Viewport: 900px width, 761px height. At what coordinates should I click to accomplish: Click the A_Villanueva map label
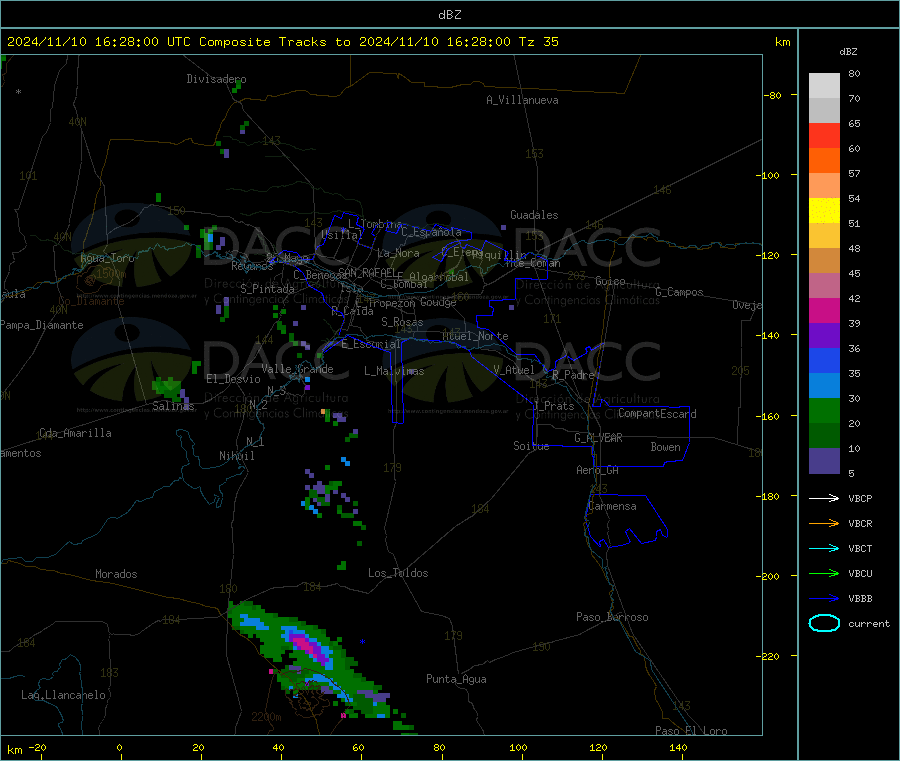tap(522, 100)
